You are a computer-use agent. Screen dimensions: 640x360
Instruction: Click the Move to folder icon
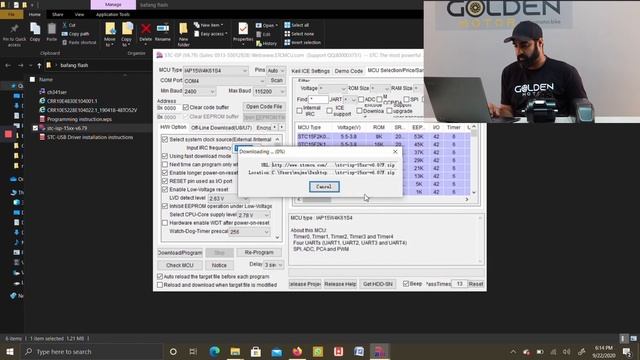point(110,29)
